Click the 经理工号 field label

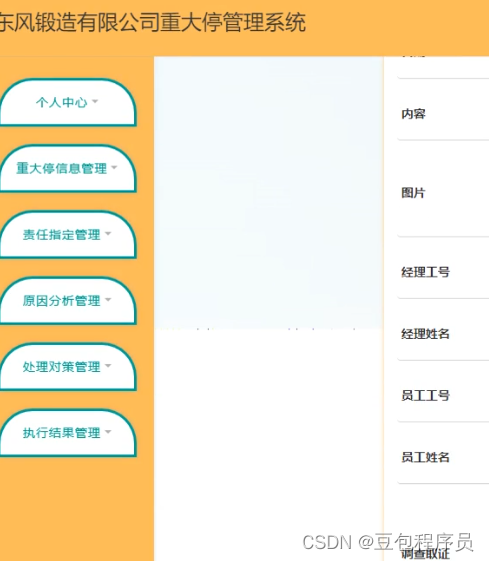click(x=425, y=272)
